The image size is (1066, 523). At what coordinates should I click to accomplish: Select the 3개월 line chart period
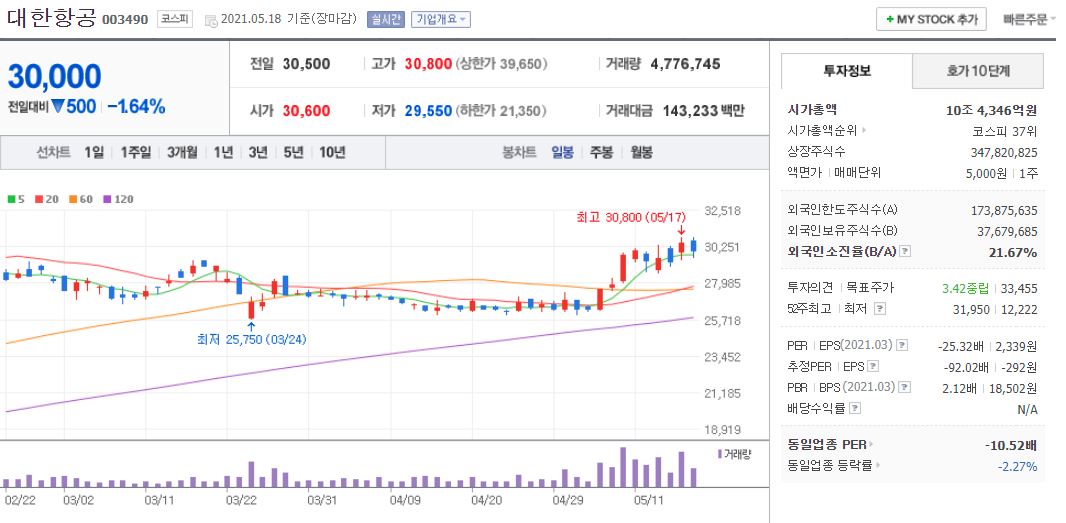click(182, 152)
